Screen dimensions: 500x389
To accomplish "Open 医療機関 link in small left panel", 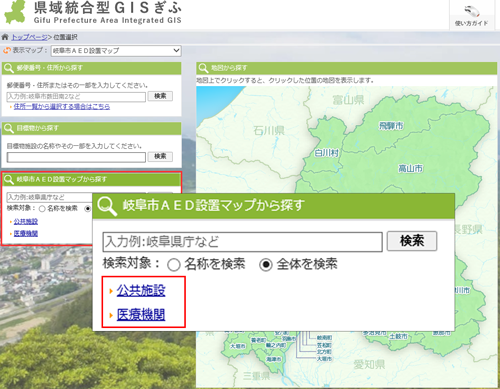I will pyautogui.click(x=26, y=233).
